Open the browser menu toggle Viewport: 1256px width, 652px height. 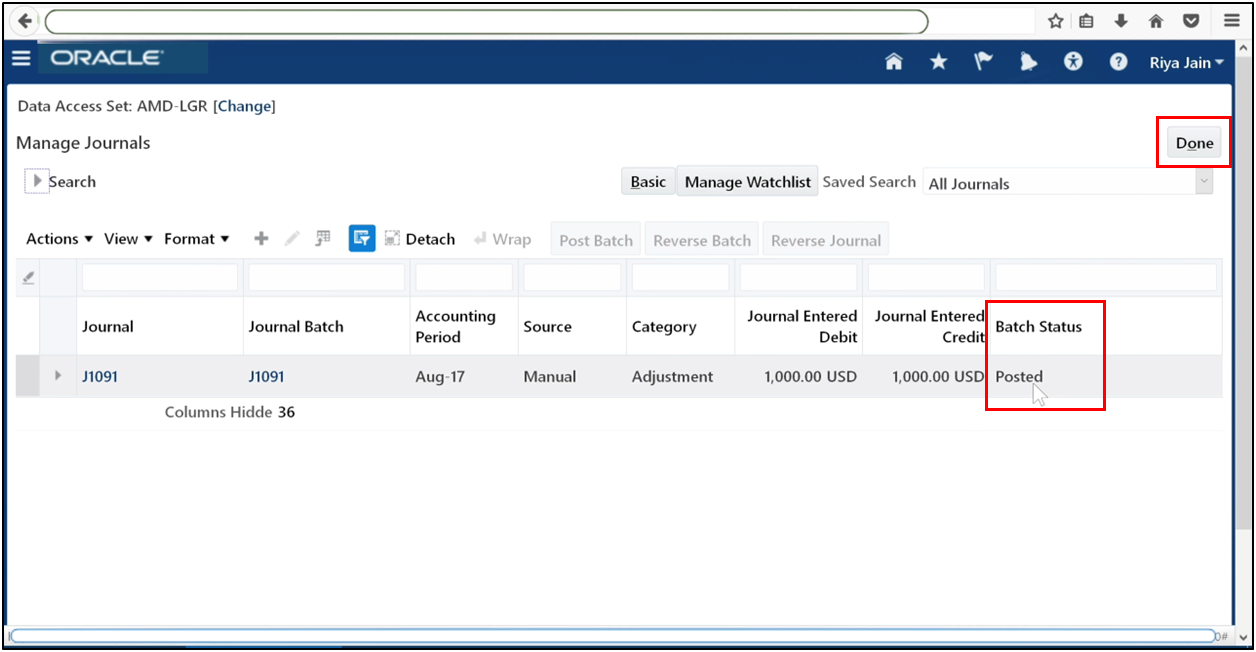pos(1231,20)
